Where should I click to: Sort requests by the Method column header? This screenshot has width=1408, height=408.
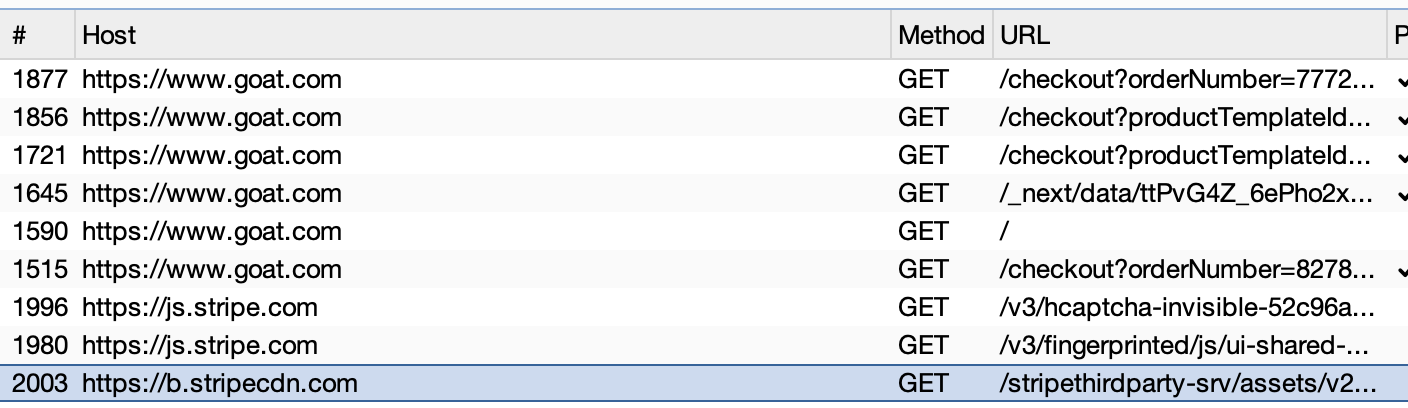coord(940,36)
